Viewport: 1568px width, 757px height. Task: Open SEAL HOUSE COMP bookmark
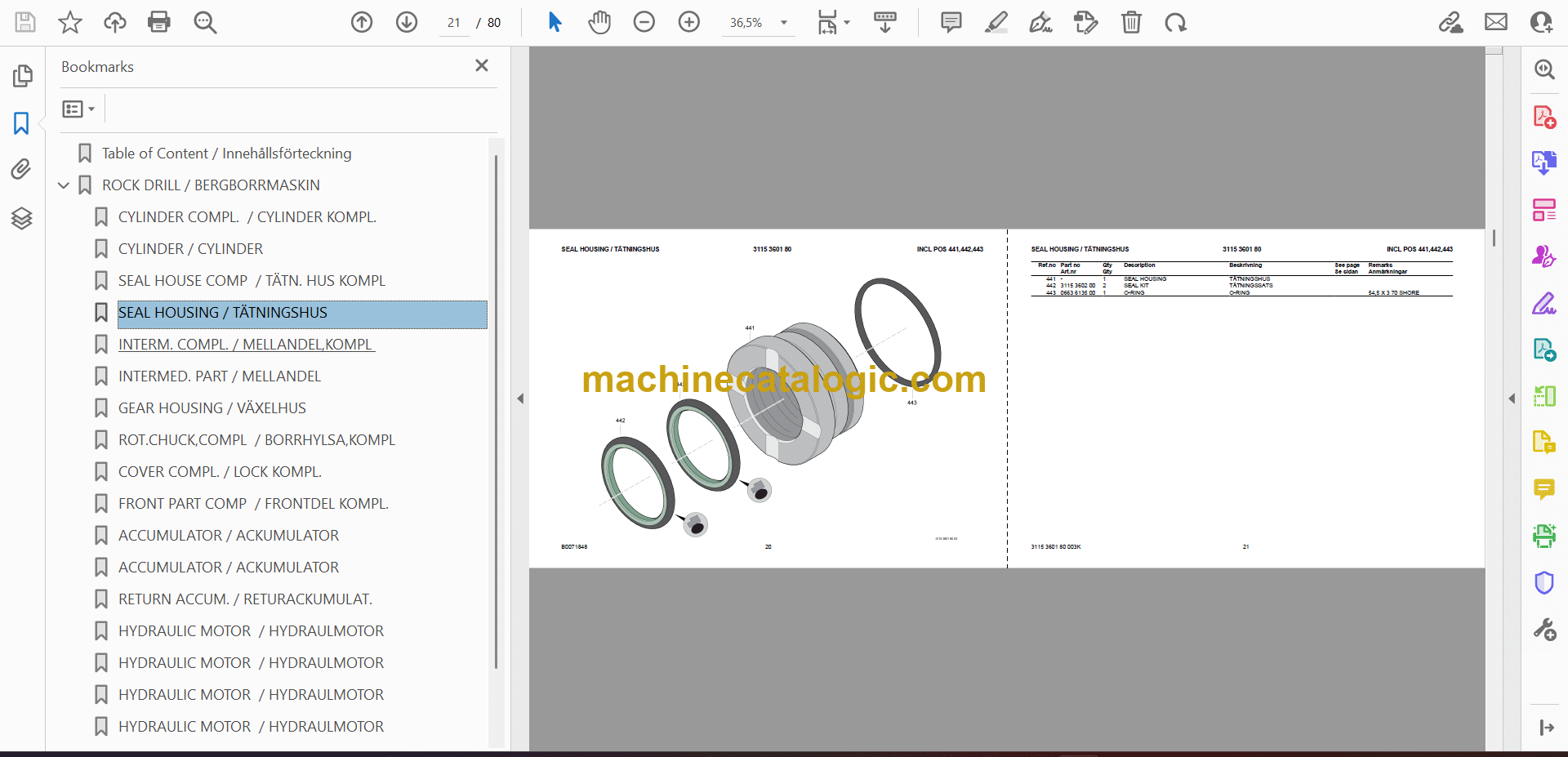pos(252,281)
